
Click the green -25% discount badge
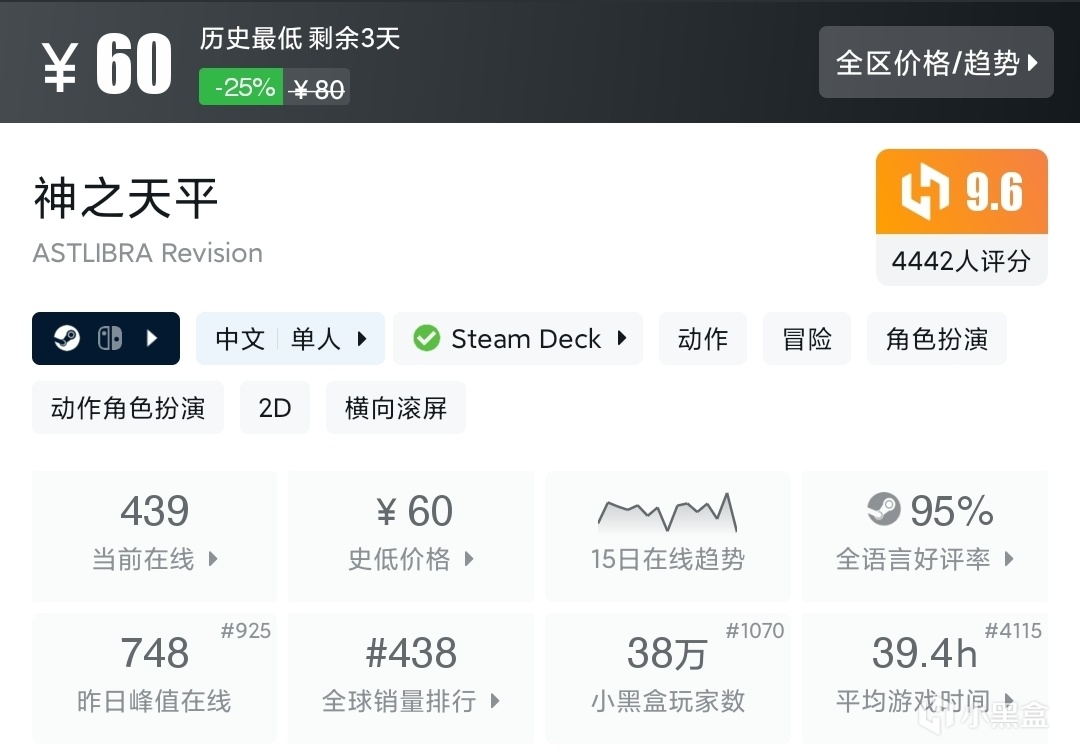(243, 87)
